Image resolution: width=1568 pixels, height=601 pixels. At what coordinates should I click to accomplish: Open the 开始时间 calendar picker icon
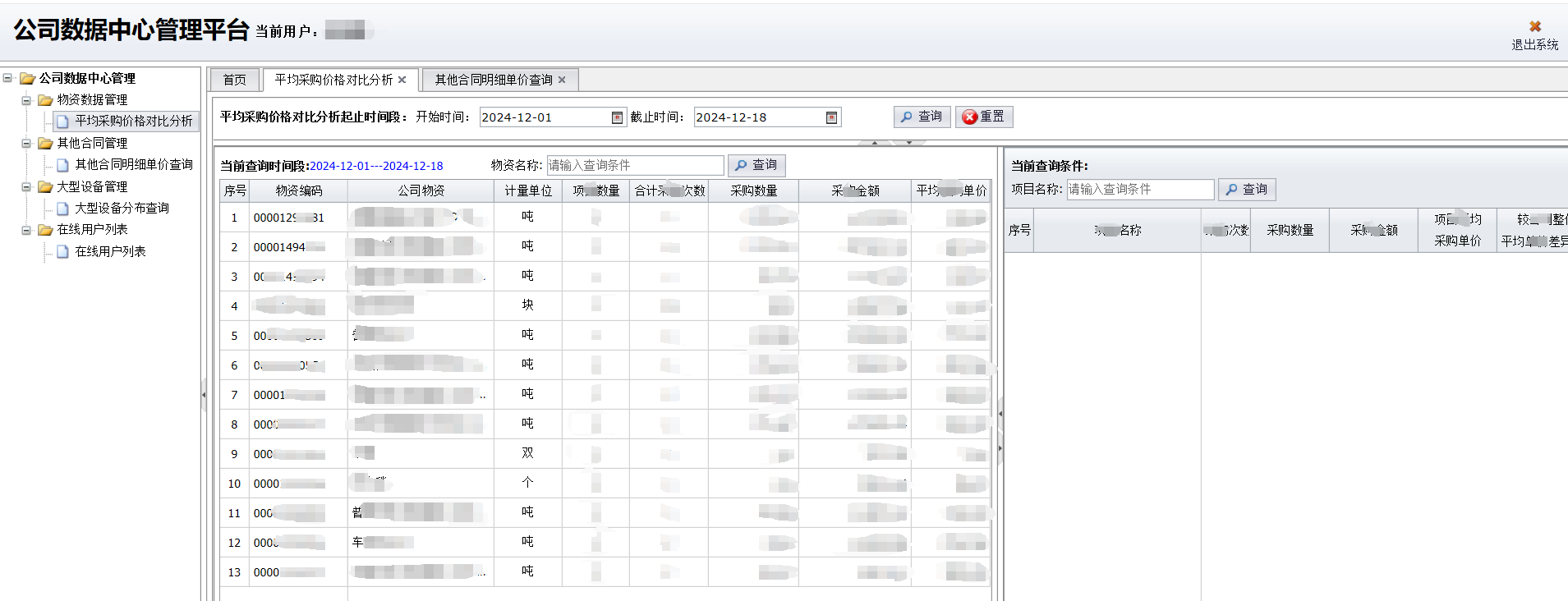[617, 117]
